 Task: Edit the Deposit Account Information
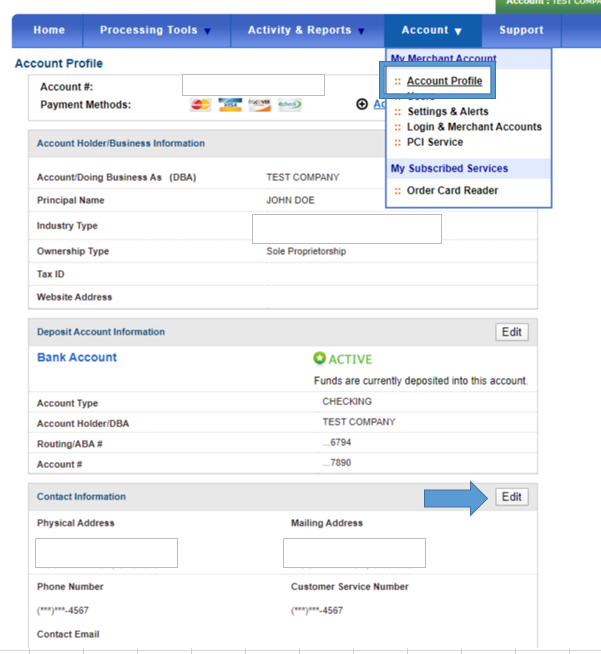512,332
